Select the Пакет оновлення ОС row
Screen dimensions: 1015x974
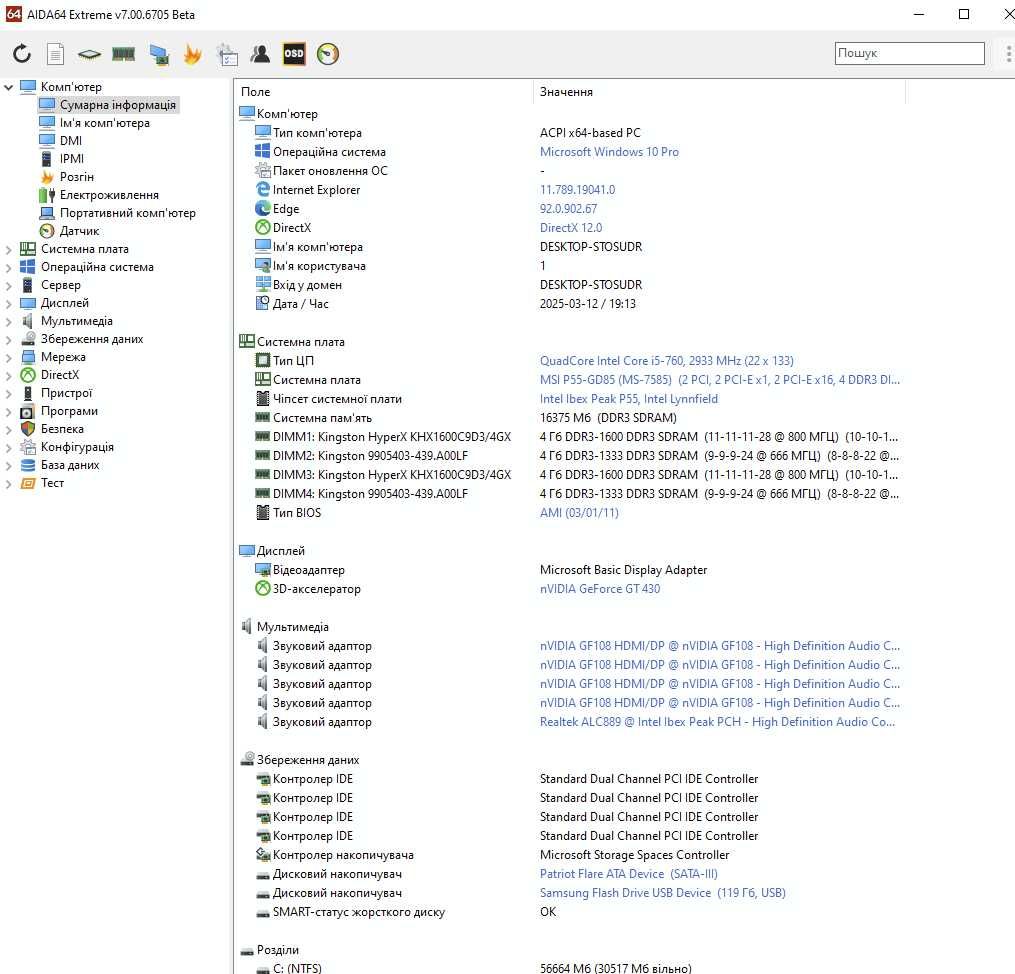point(572,171)
